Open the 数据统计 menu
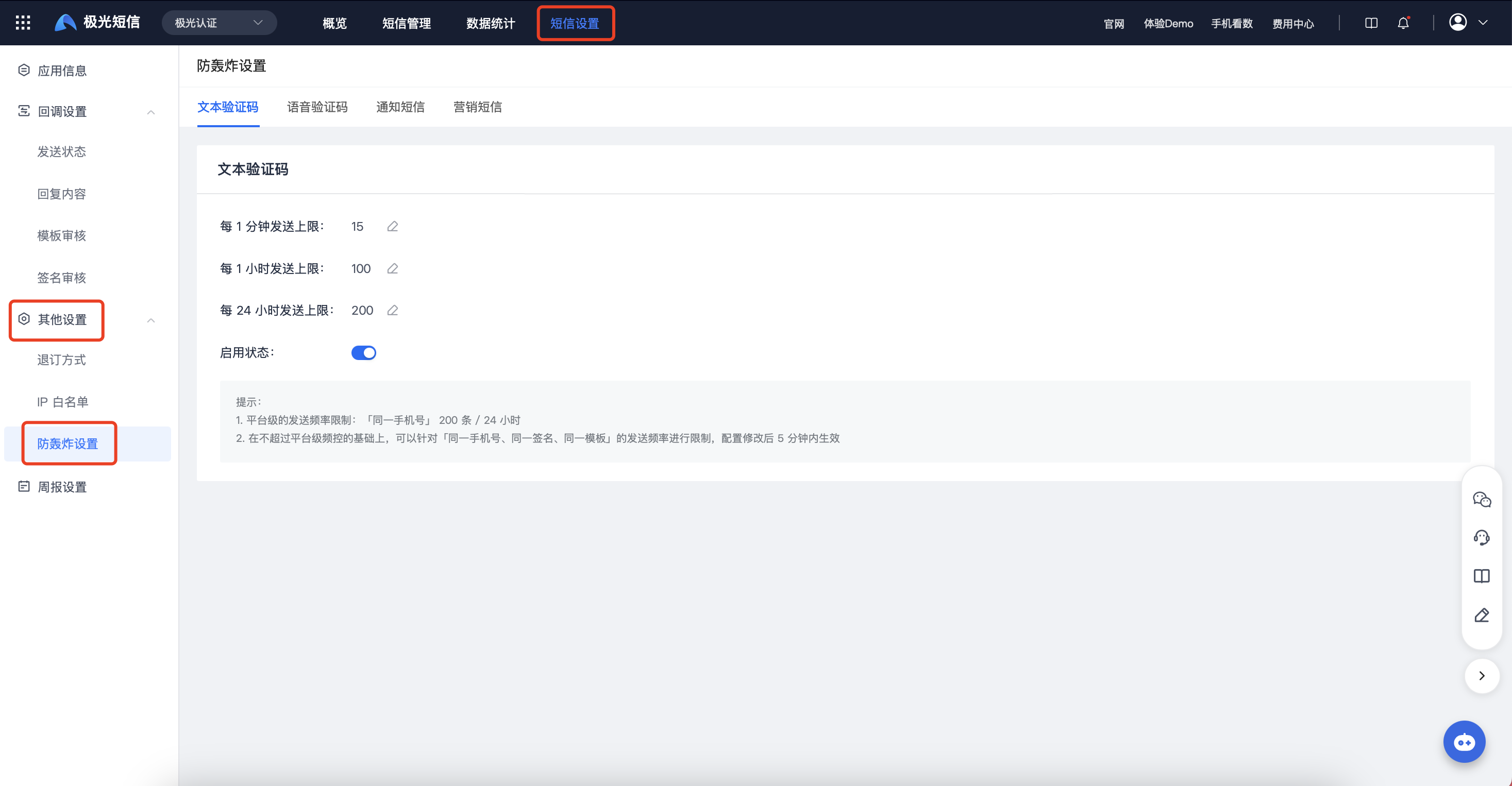This screenshot has height=786, width=1512. pyautogui.click(x=491, y=24)
